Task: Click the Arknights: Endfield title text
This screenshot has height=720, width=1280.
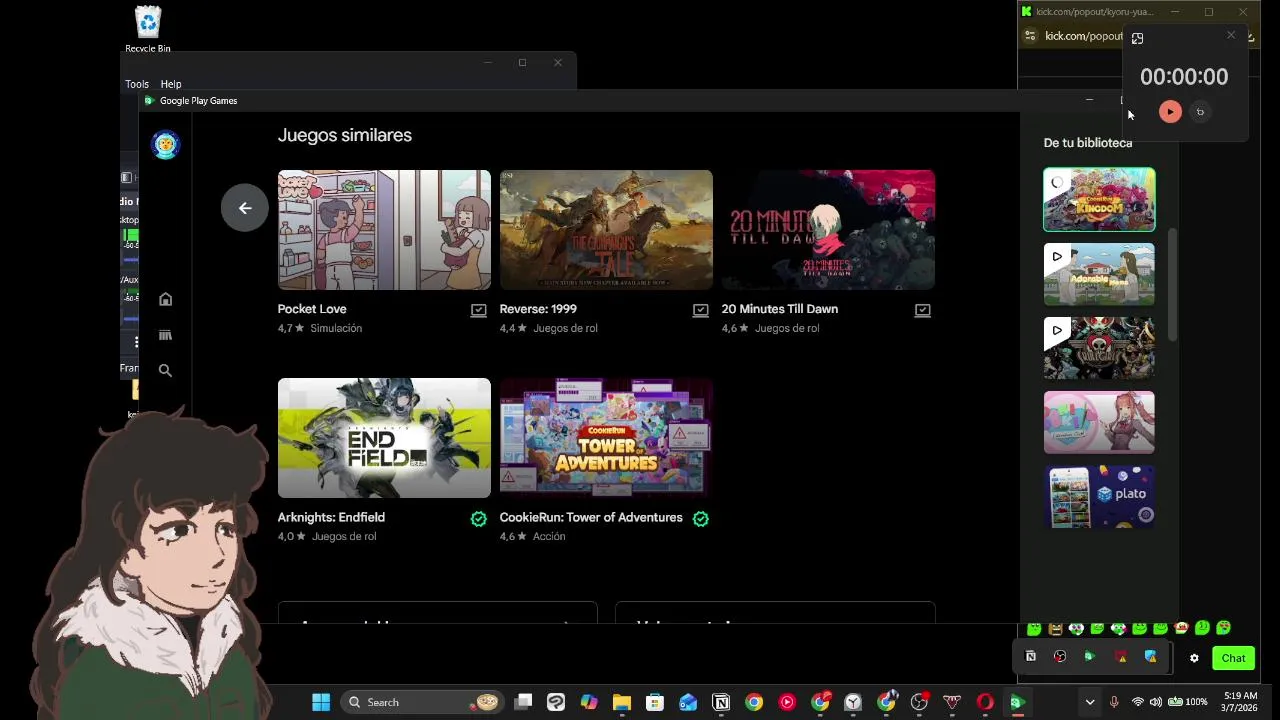Action: click(331, 517)
